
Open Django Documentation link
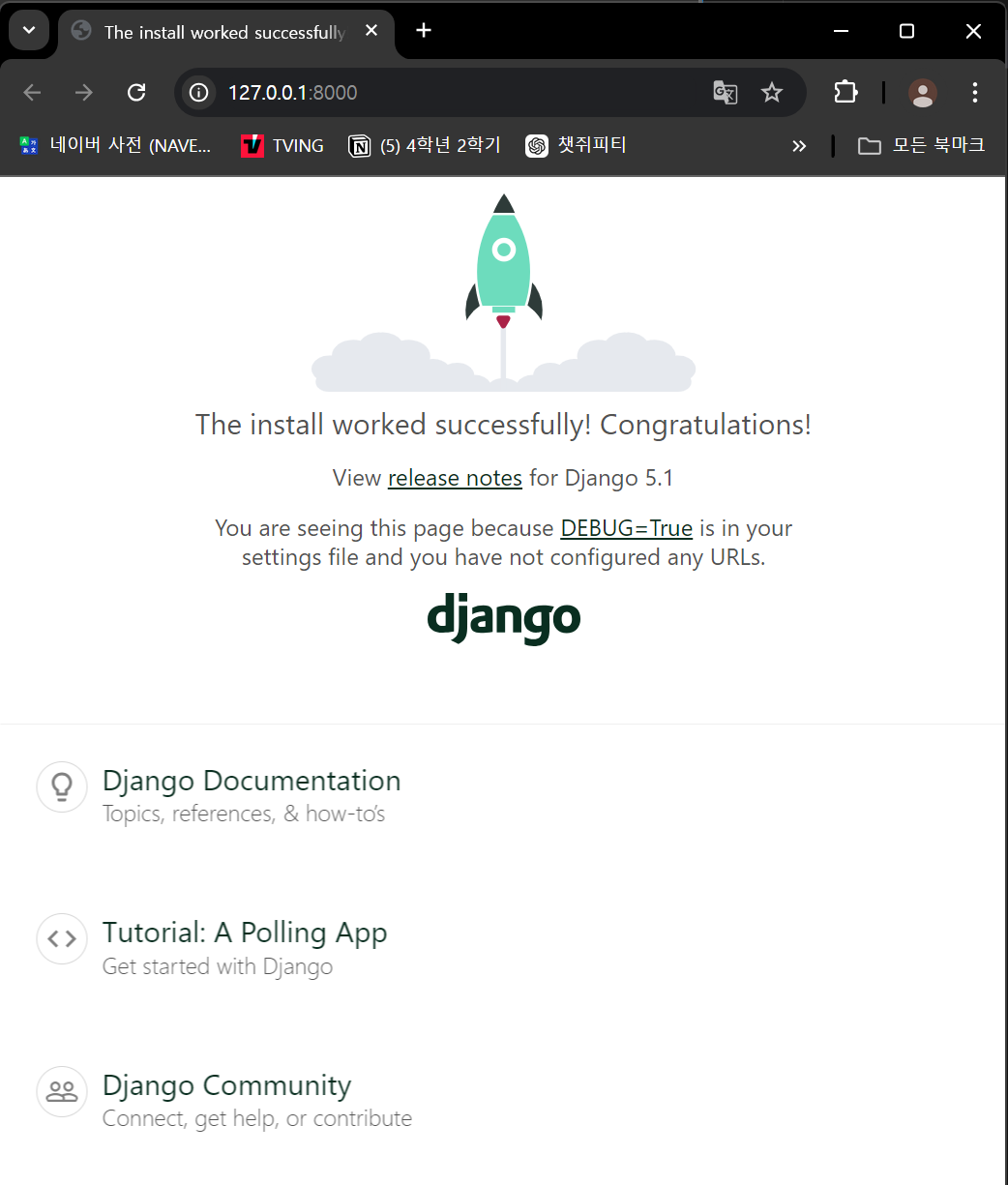point(252,781)
